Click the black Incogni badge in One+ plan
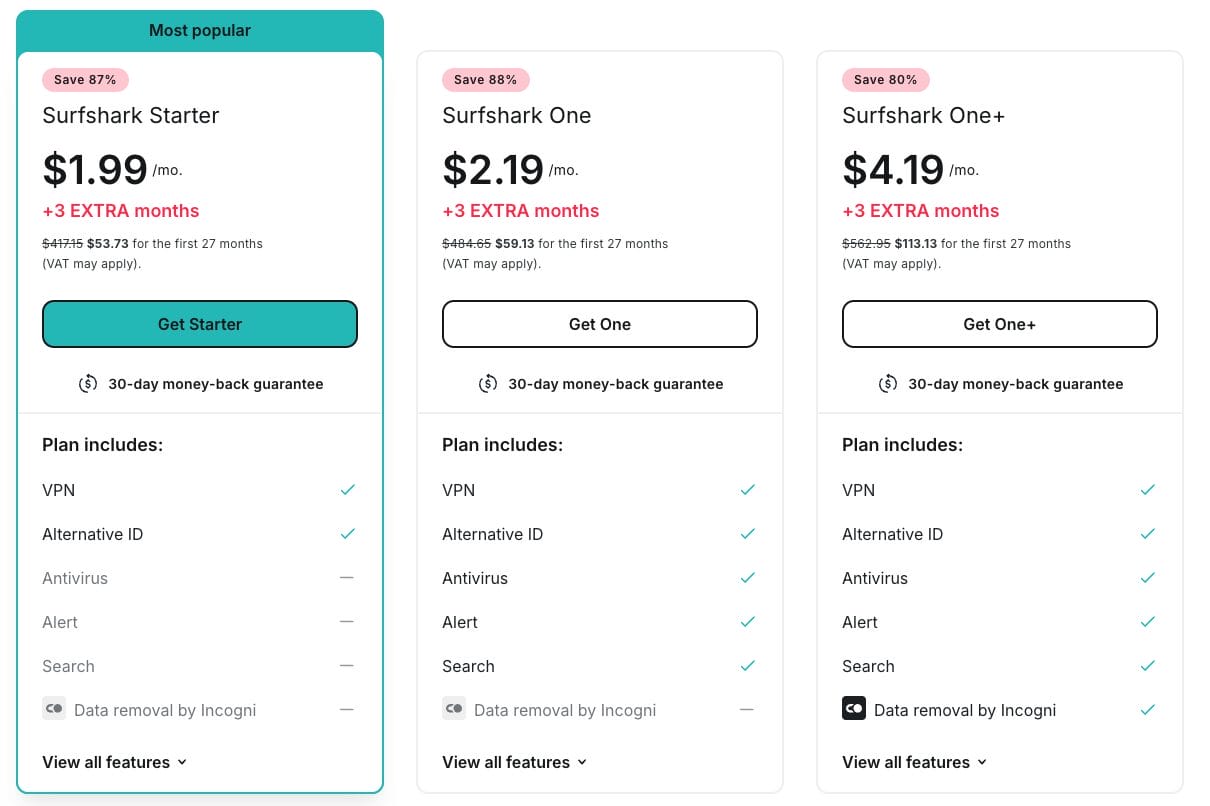The image size is (1210, 806). click(x=854, y=708)
